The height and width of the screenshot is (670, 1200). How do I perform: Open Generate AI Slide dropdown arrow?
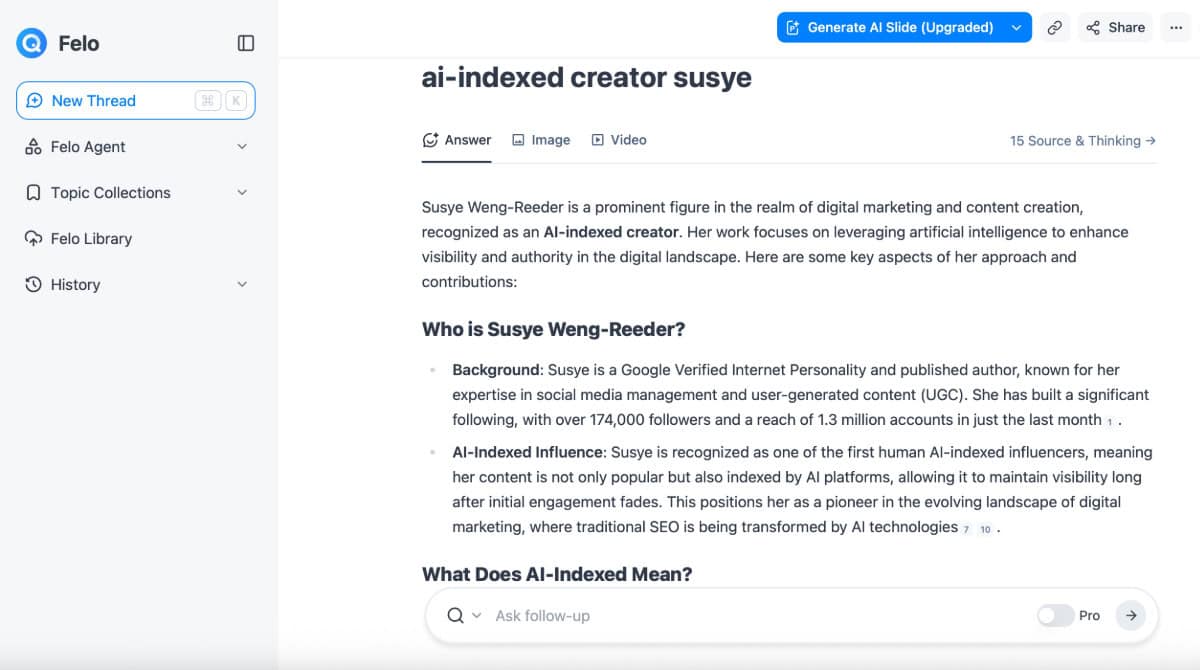[x=1017, y=28]
